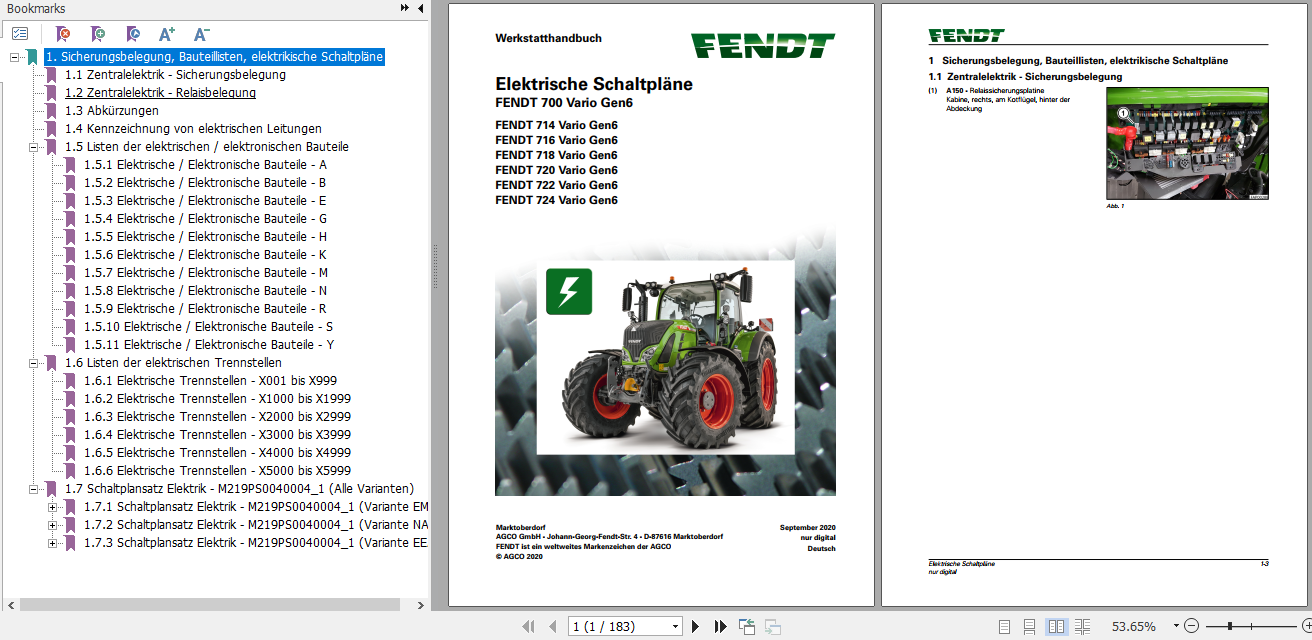Viewport: 1312px width, 640px height.
Task: Open bookmark 1.5.8 Bauteile - N
Action: pyautogui.click(x=205, y=291)
